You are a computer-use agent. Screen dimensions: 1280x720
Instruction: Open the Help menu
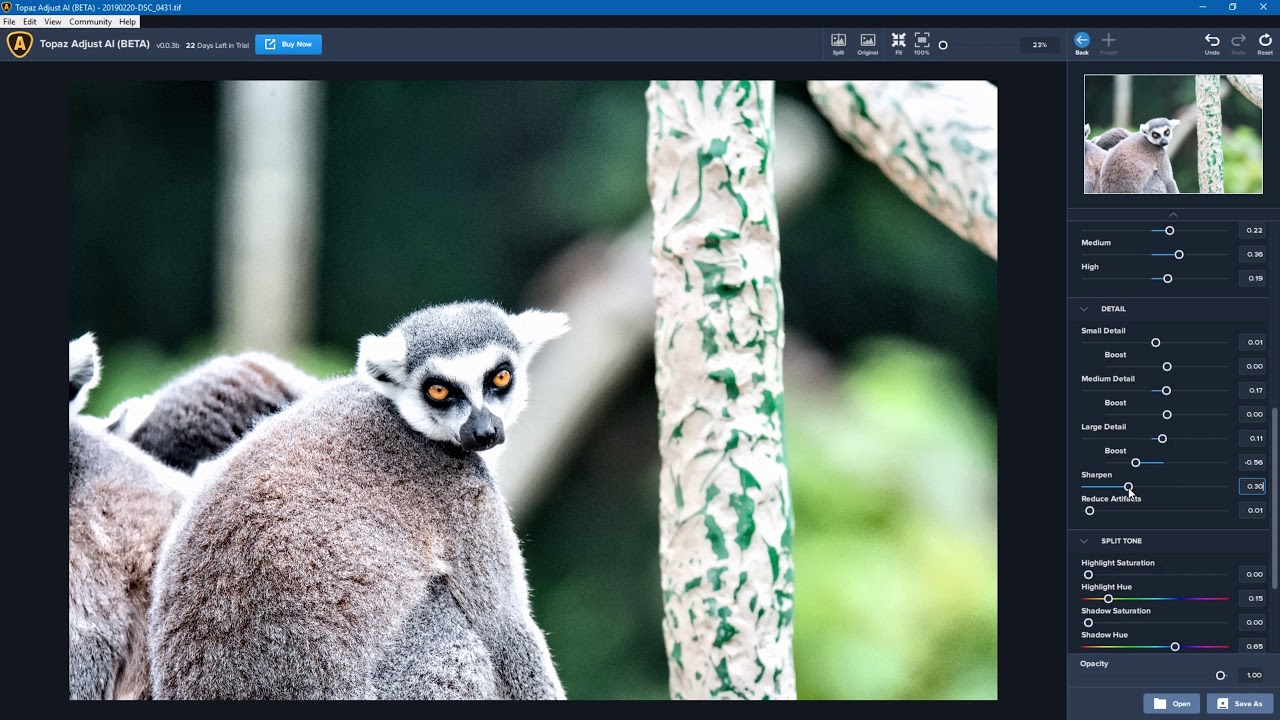coord(127,22)
